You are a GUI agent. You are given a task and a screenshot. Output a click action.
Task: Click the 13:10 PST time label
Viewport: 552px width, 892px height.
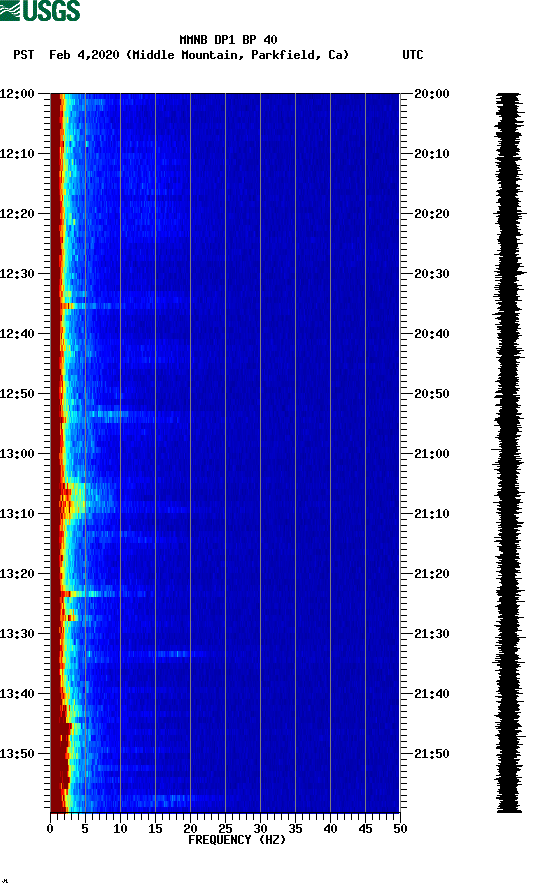[17, 514]
